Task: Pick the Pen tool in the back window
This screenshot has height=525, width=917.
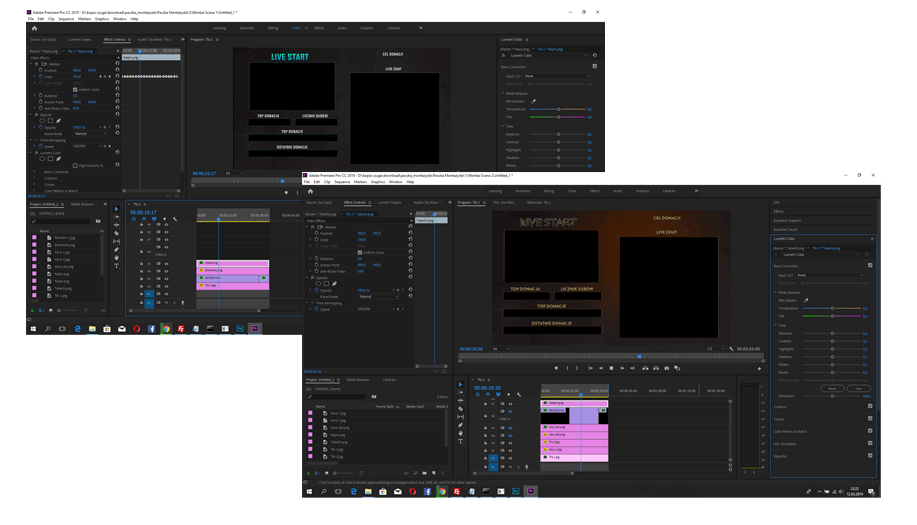Action: (x=117, y=250)
